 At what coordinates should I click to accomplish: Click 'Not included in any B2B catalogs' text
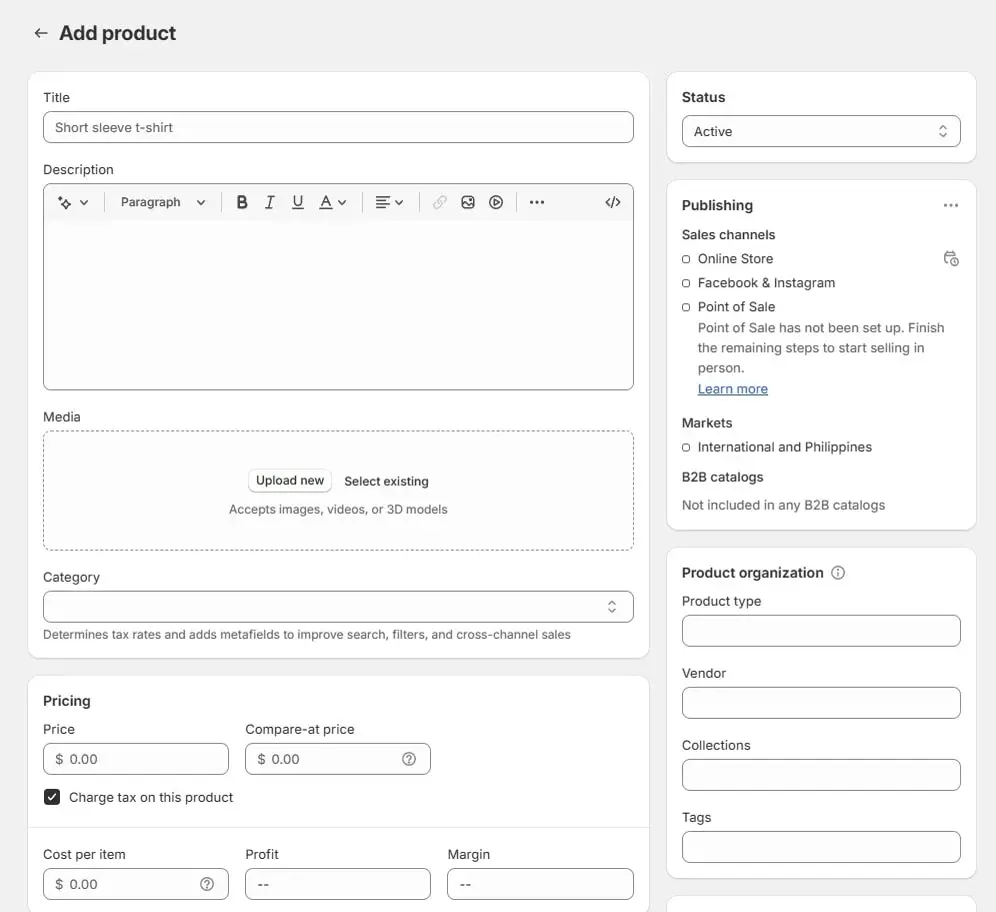click(x=783, y=505)
